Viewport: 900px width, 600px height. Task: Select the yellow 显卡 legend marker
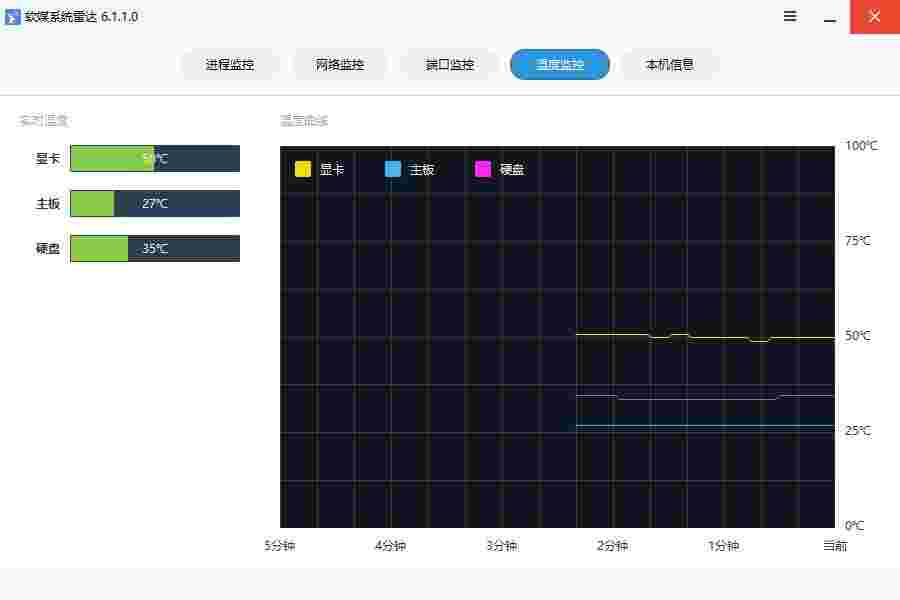point(302,169)
